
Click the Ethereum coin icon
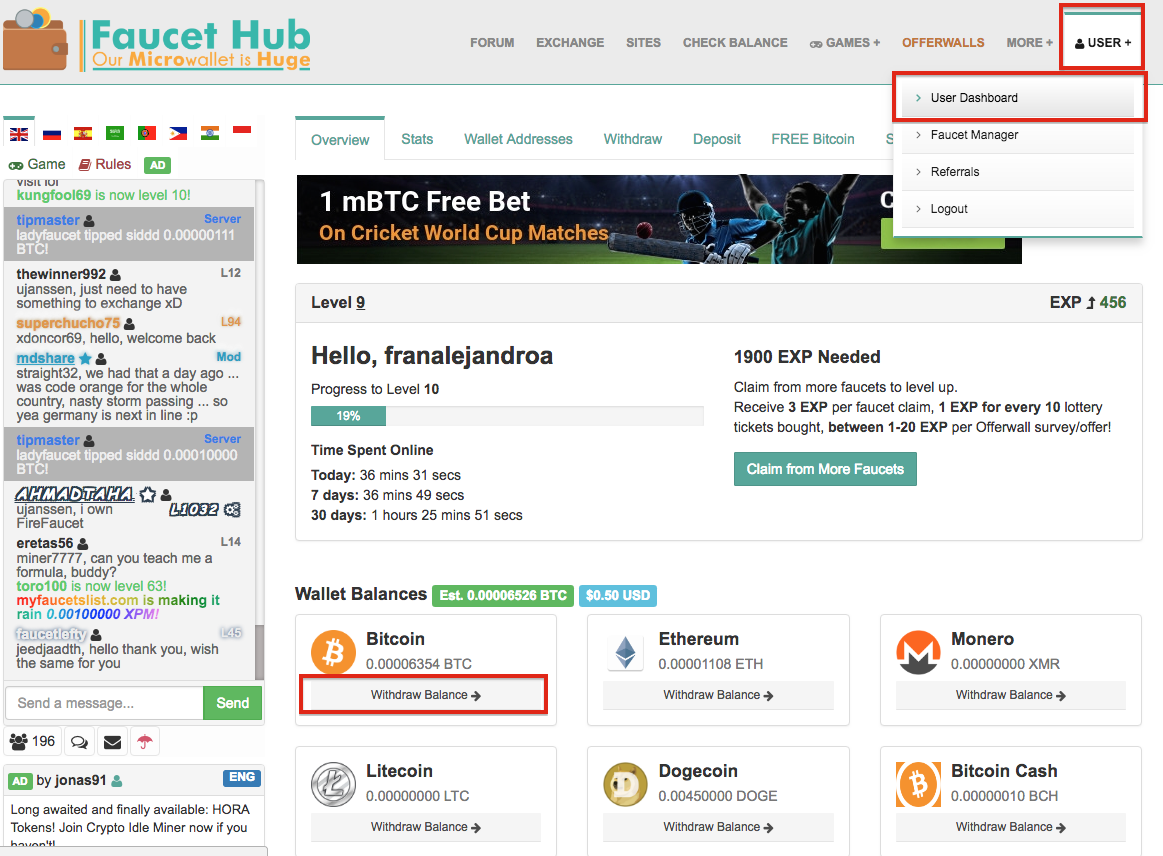point(626,653)
